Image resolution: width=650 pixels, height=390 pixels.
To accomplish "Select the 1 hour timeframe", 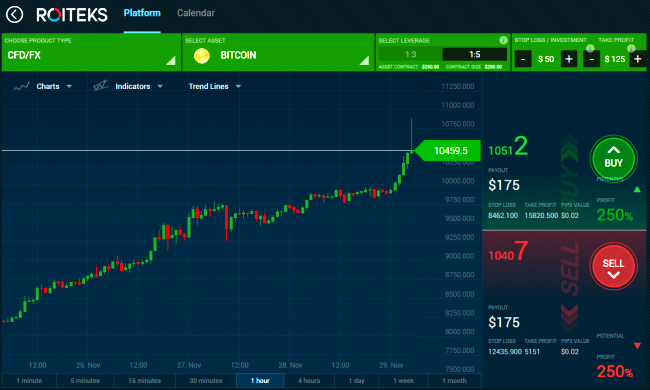I will 260,380.
